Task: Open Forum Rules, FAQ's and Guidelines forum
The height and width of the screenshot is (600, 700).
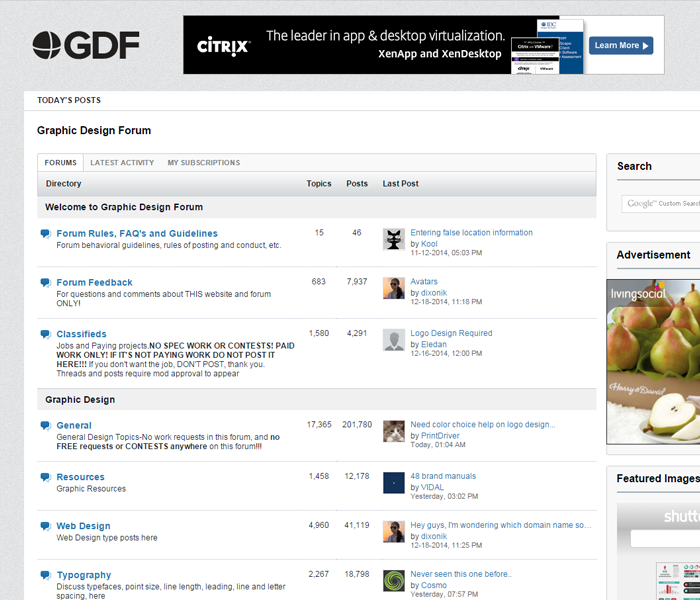Action: click(x=137, y=233)
